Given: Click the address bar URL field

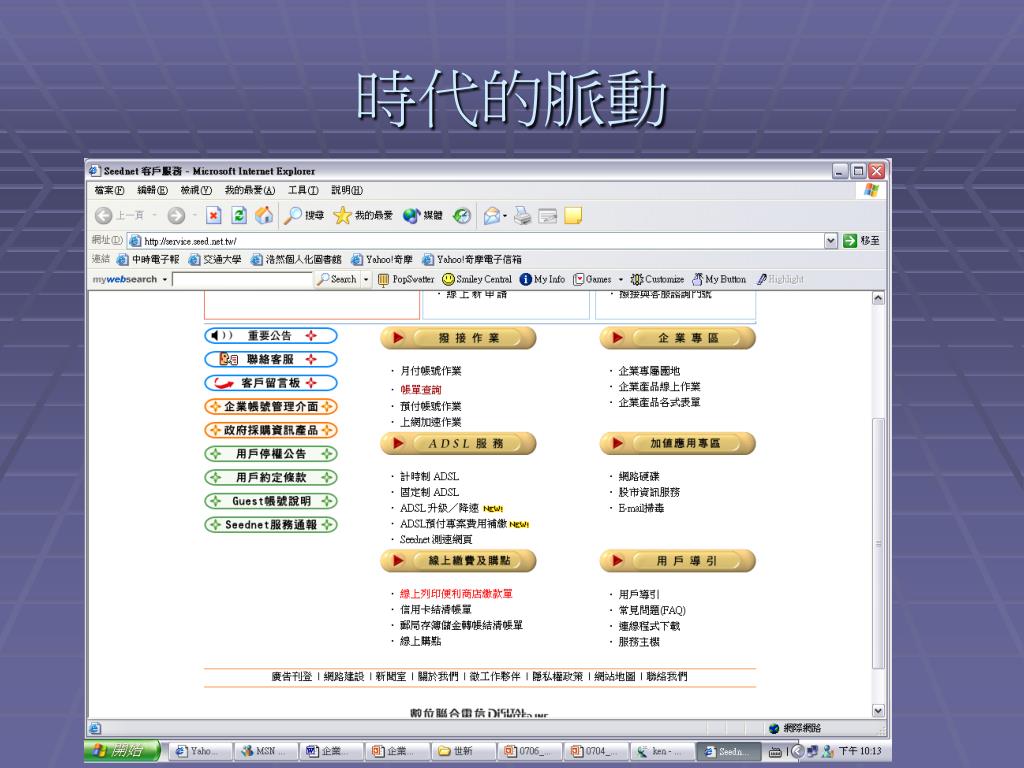Looking at the screenshot, I should click(476, 240).
